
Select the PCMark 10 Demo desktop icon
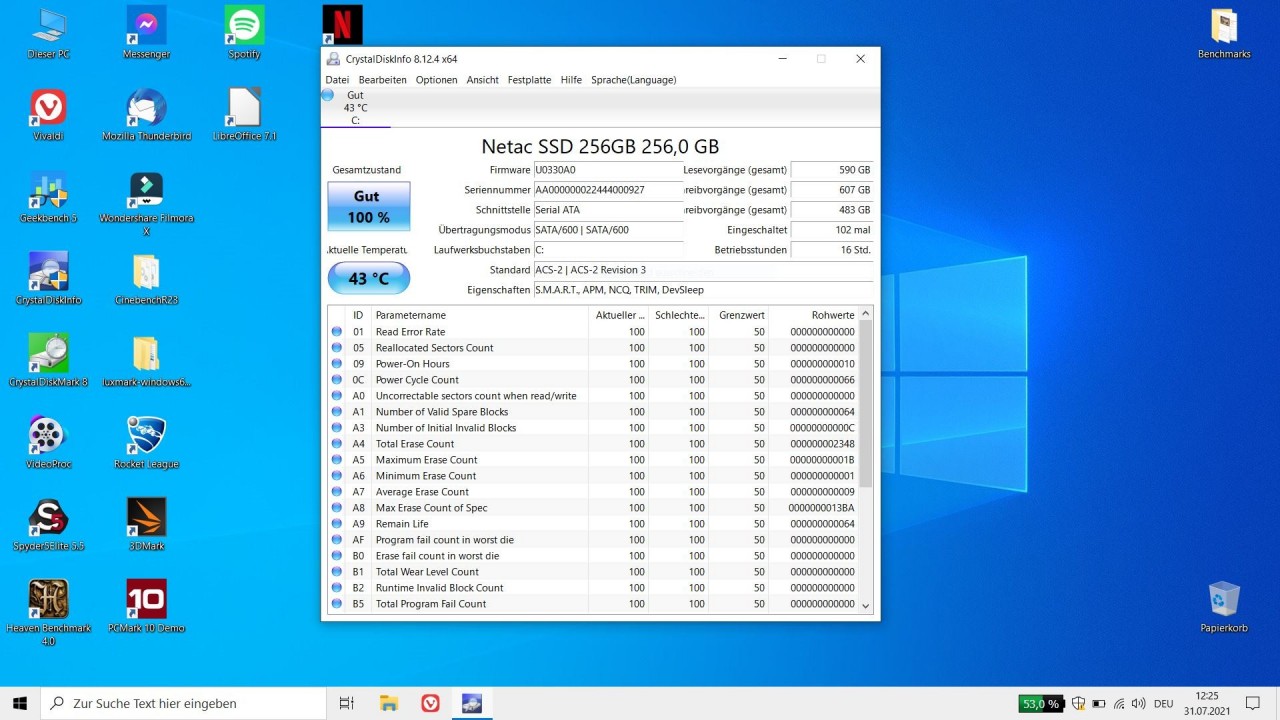pyautogui.click(x=146, y=607)
